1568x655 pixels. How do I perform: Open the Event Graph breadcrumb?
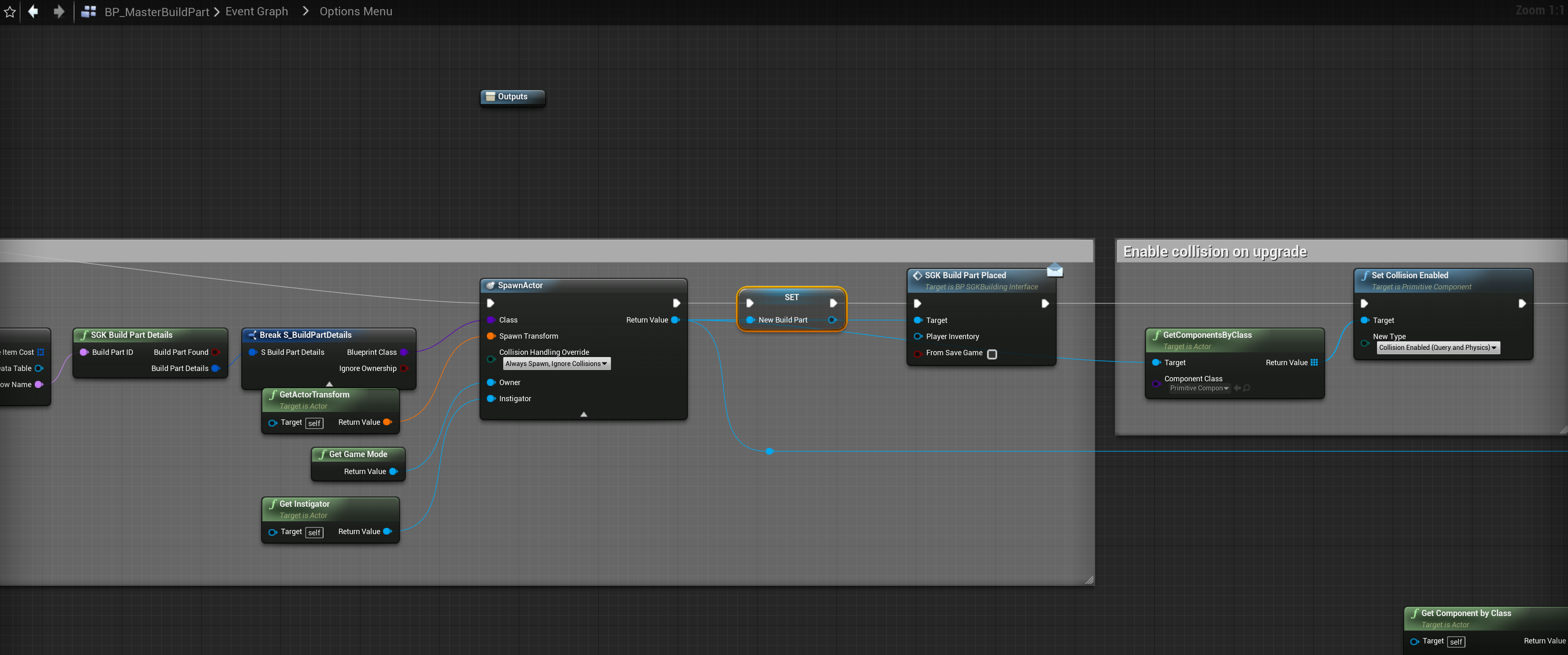click(256, 12)
